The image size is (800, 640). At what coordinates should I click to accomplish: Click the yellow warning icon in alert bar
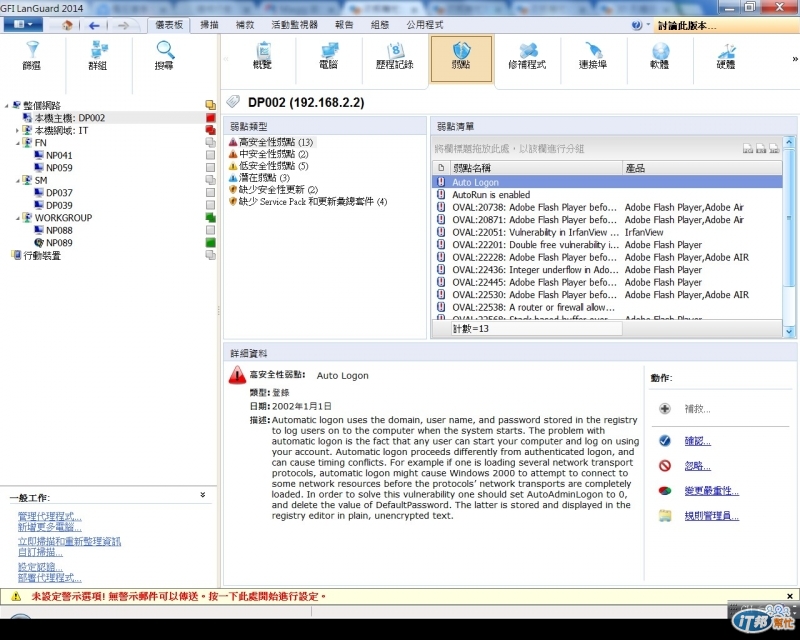click(16, 596)
